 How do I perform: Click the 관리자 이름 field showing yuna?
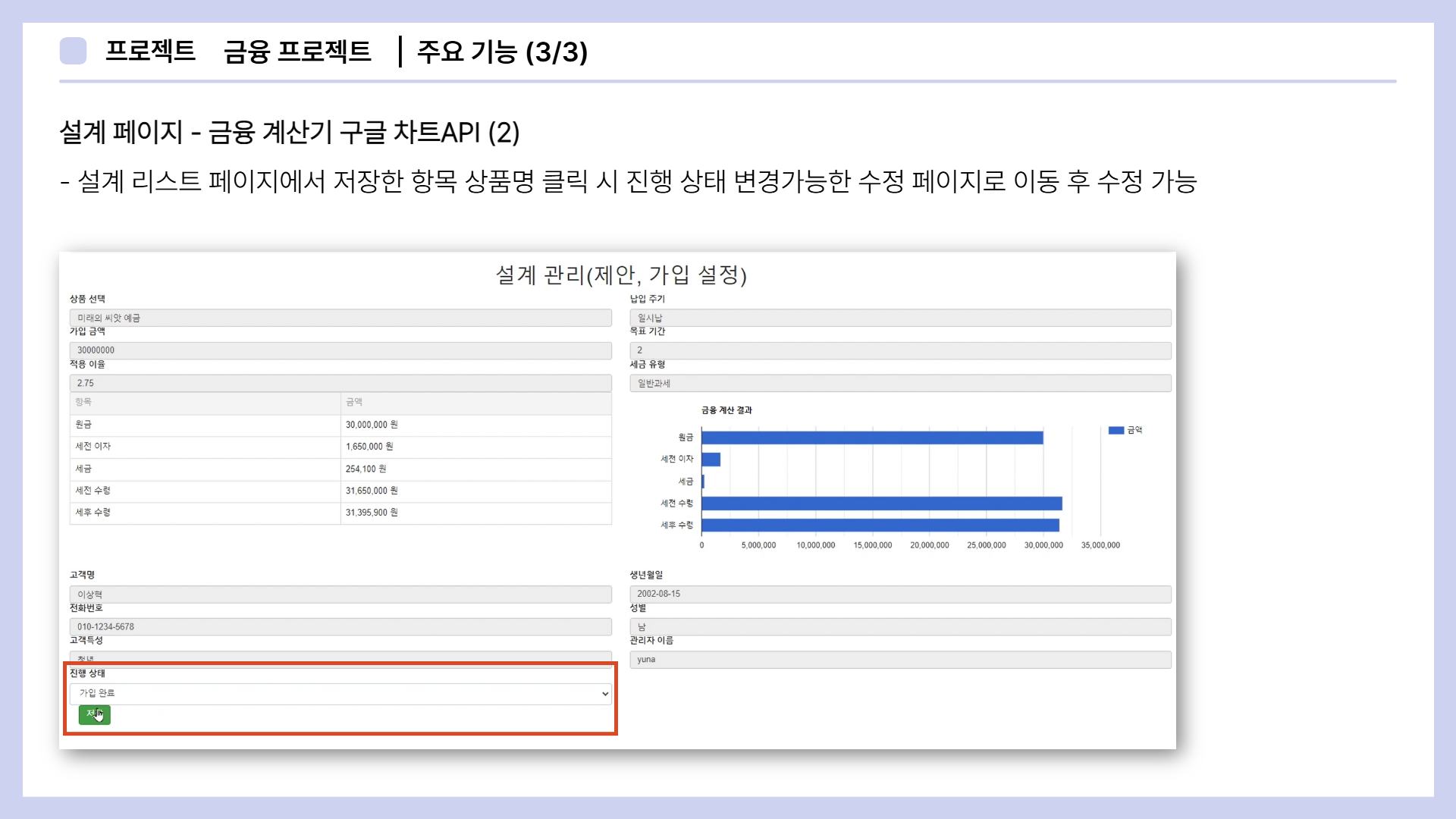point(899,659)
